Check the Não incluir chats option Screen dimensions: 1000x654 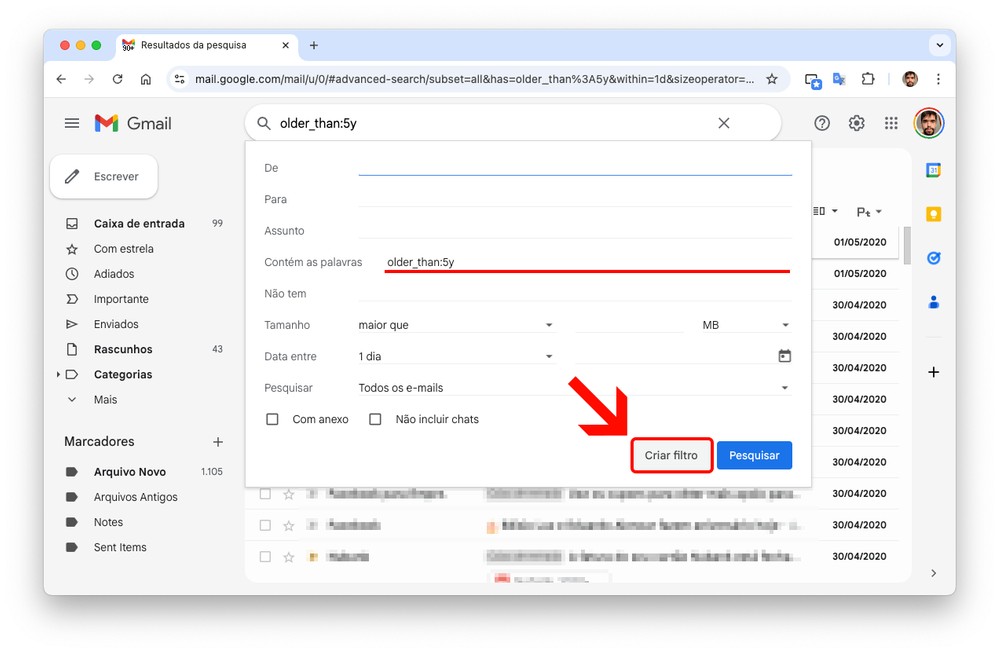375,419
